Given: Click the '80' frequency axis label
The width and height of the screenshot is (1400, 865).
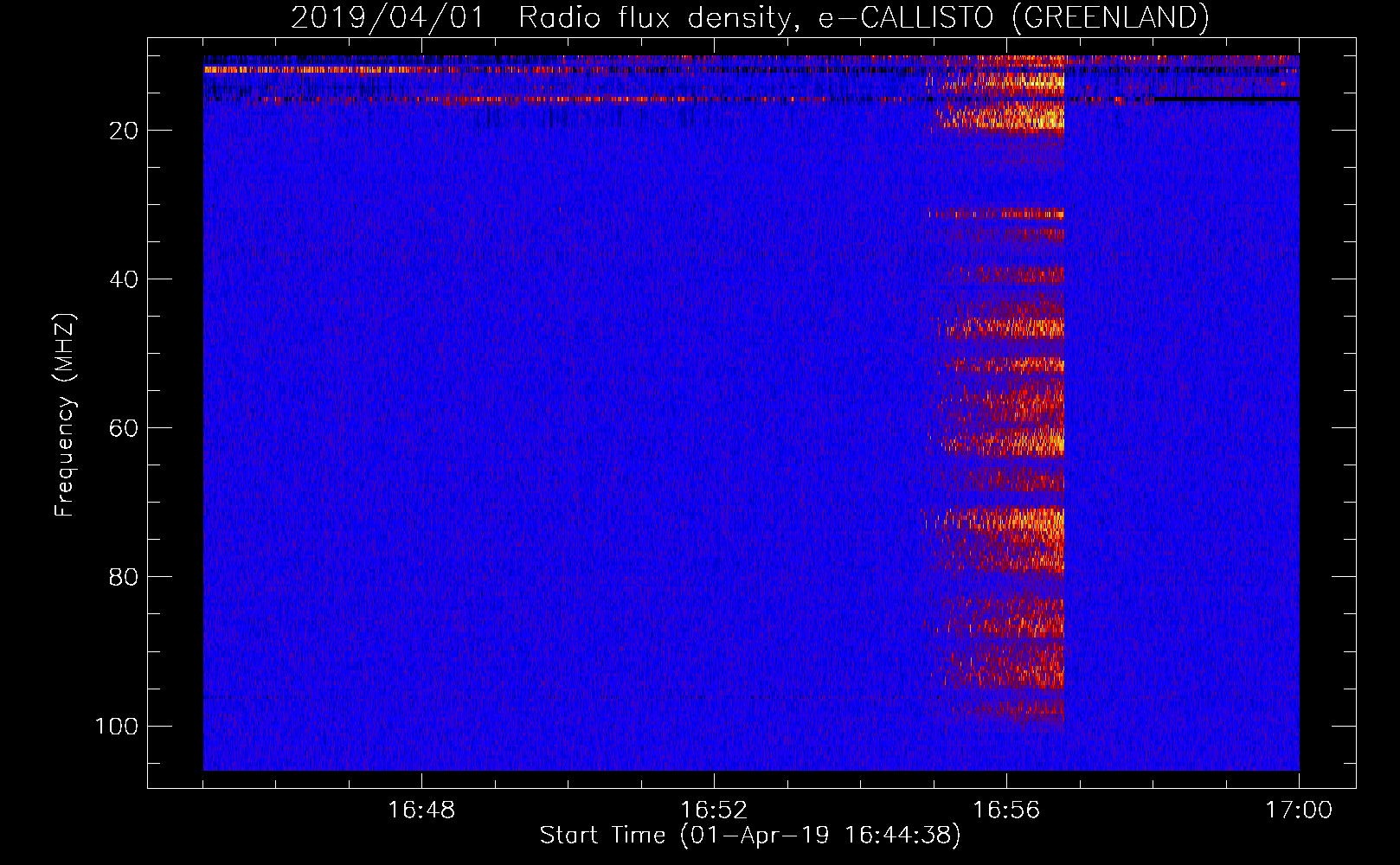Looking at the screenshot, I should (x=124, y=577).
